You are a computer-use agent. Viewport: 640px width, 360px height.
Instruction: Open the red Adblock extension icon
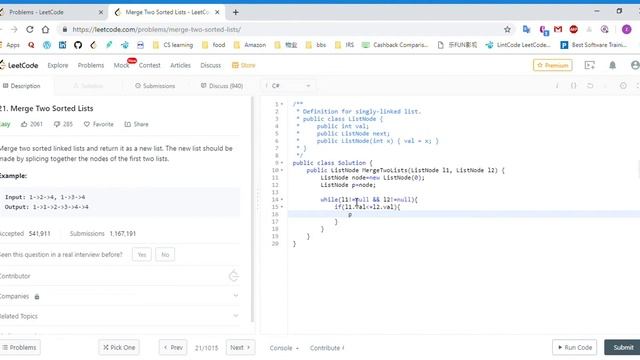click(x=573, y=29)
